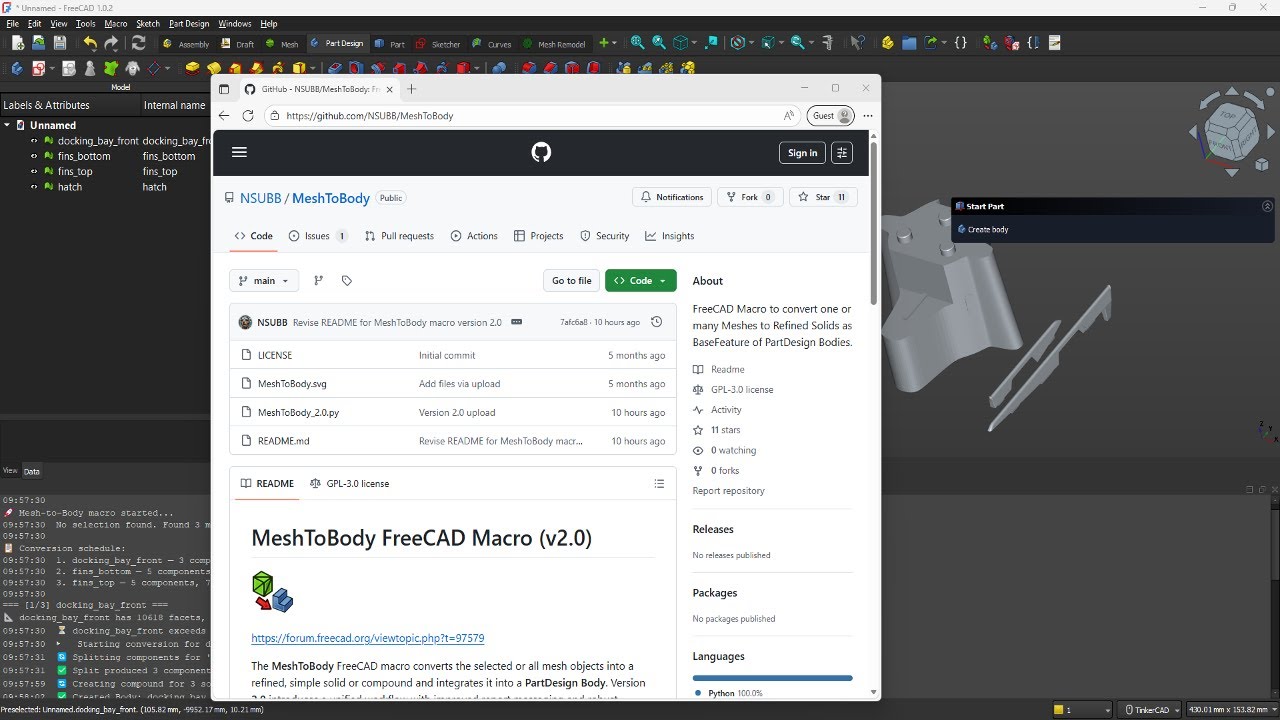Screen dimensions: 1280x720
Task: Open the green Code dropdown button
Action: tap(641, 281)
